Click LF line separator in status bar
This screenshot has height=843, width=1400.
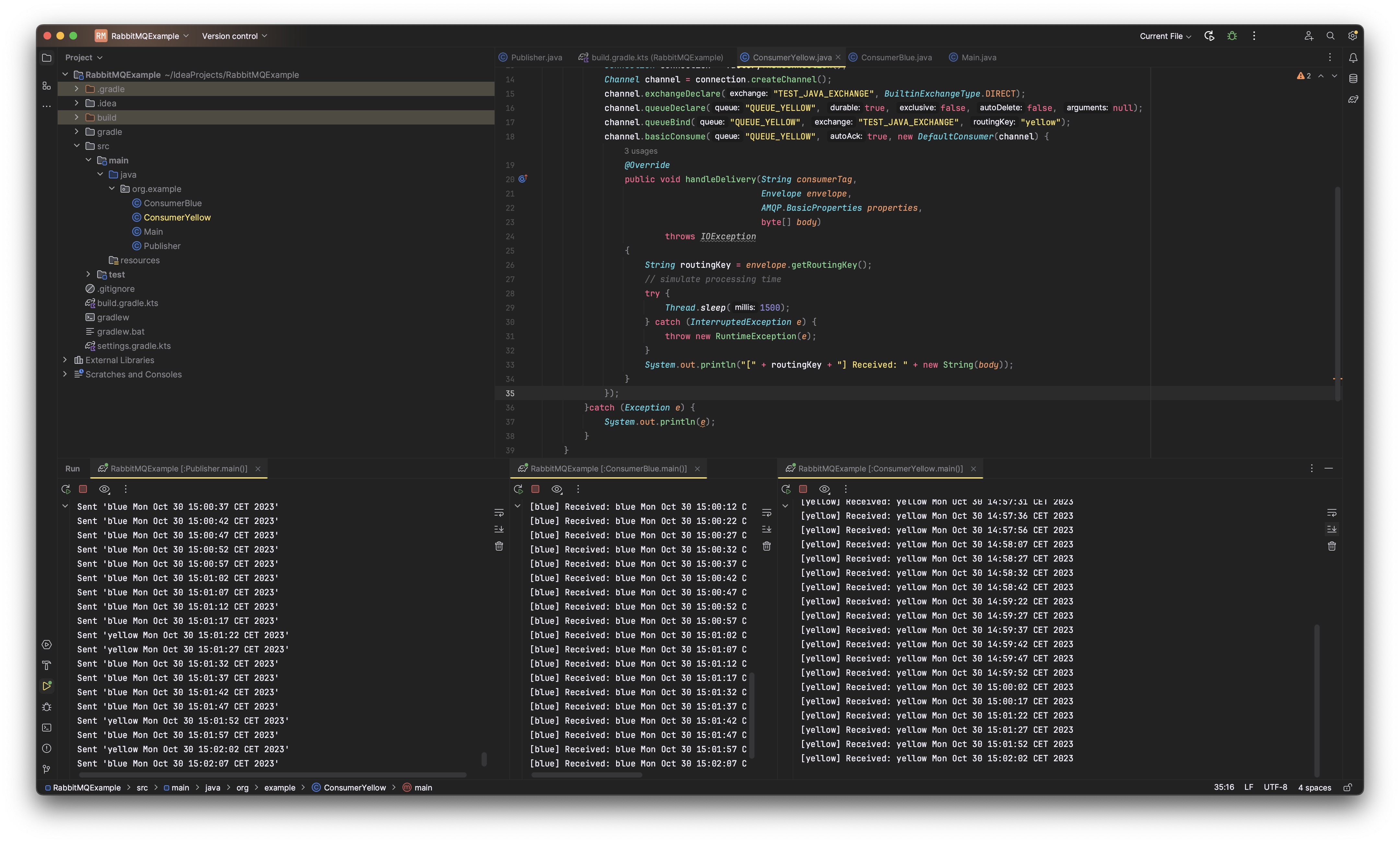[x=1248, y=787]
